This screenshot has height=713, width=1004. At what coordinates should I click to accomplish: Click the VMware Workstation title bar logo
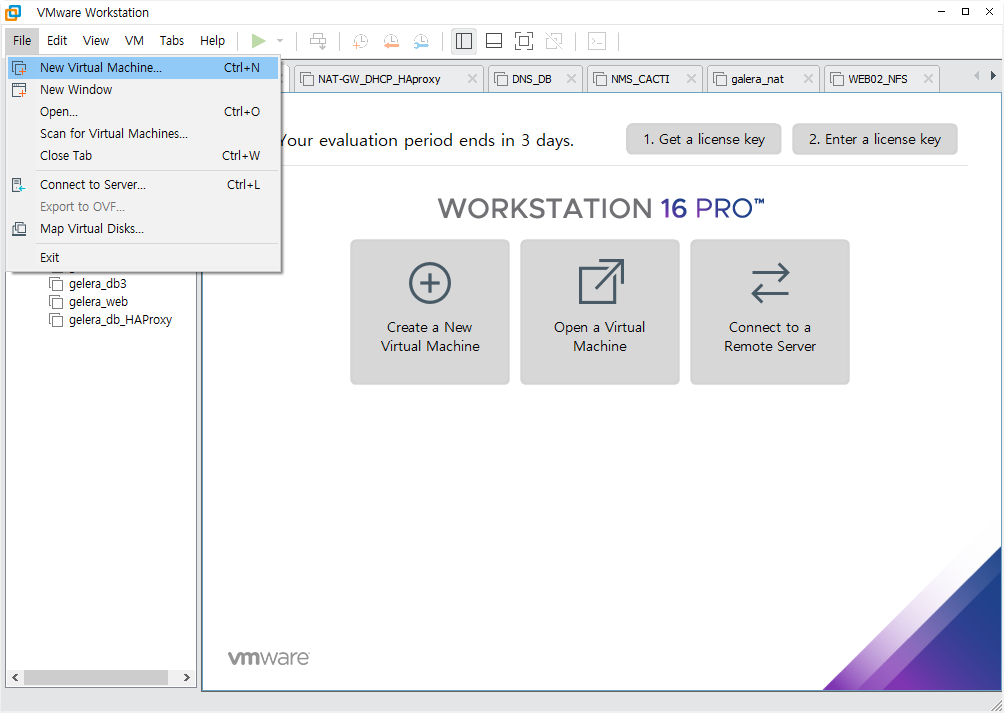coord(13,12)
